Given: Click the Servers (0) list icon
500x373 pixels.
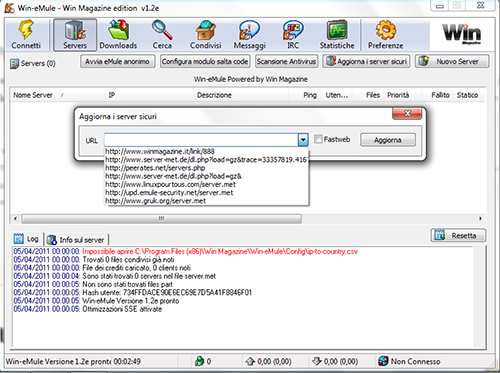Looking at the screenshot, I should tap(14, 63).
